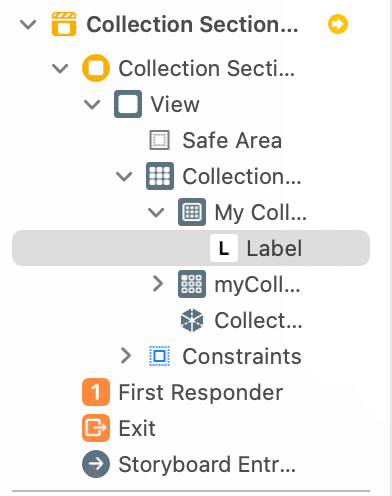The height and width of the screenshot is (496, 392).
Task: Select the First Responder item
Action: (183, 392)
